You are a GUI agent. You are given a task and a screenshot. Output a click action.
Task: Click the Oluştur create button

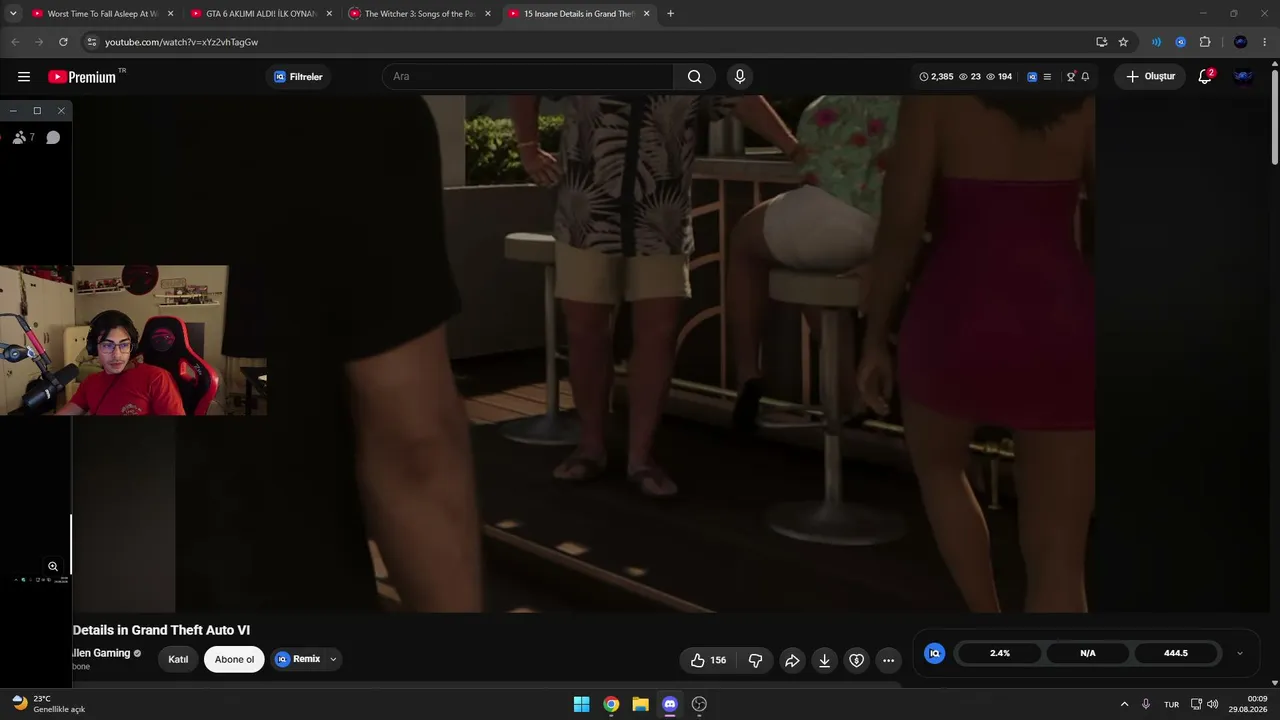pyautogui.click(x=1150, y=77)
